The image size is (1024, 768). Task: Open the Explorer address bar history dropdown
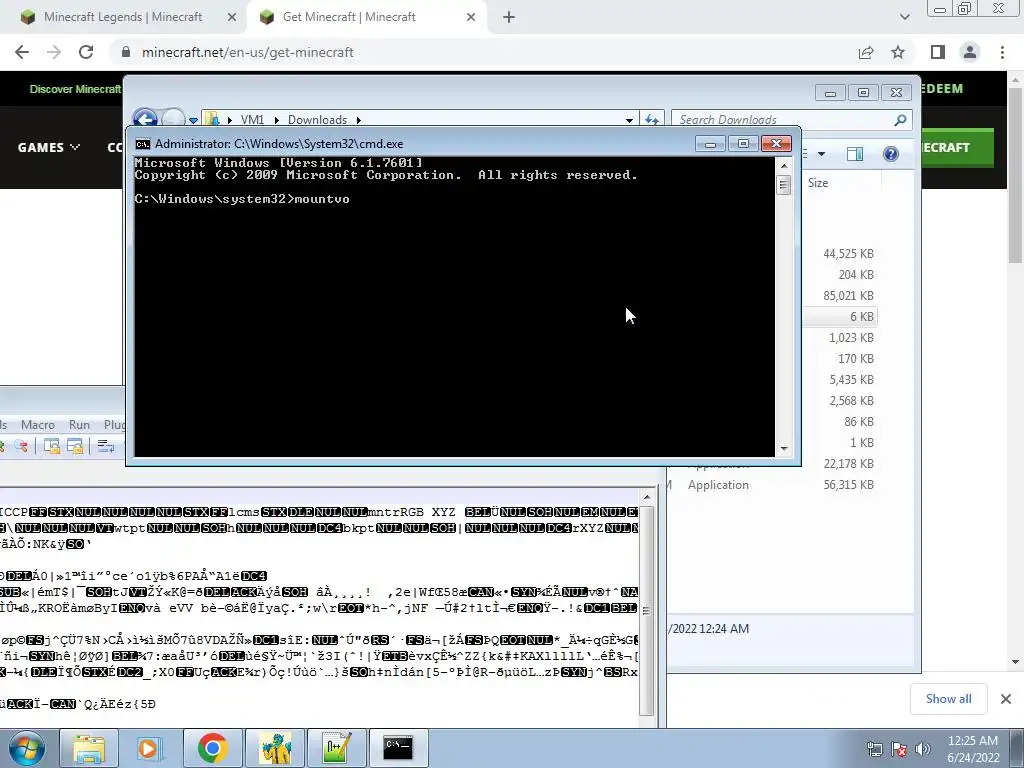629,120
